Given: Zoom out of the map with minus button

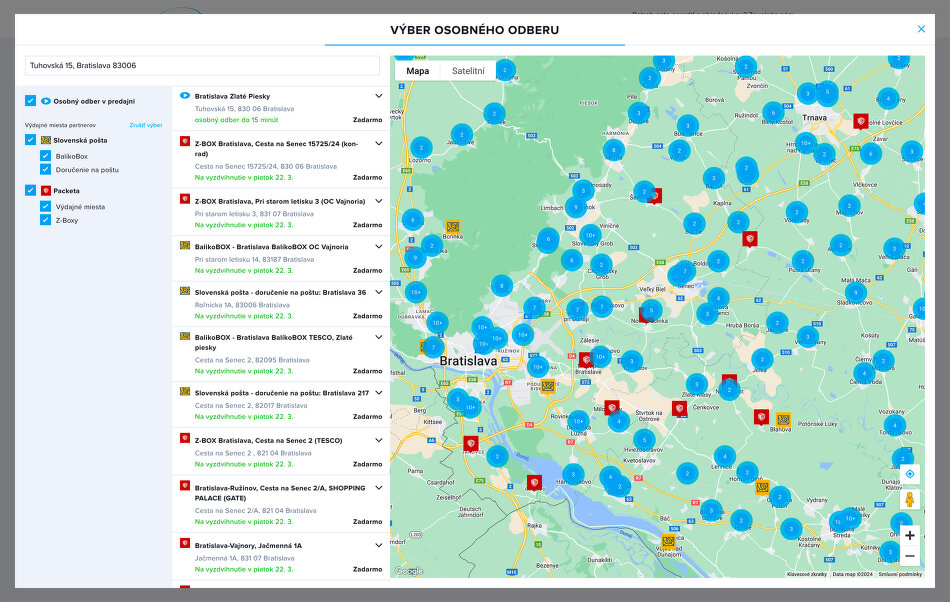Looking at the screenshot, I should tap(908, 556).
